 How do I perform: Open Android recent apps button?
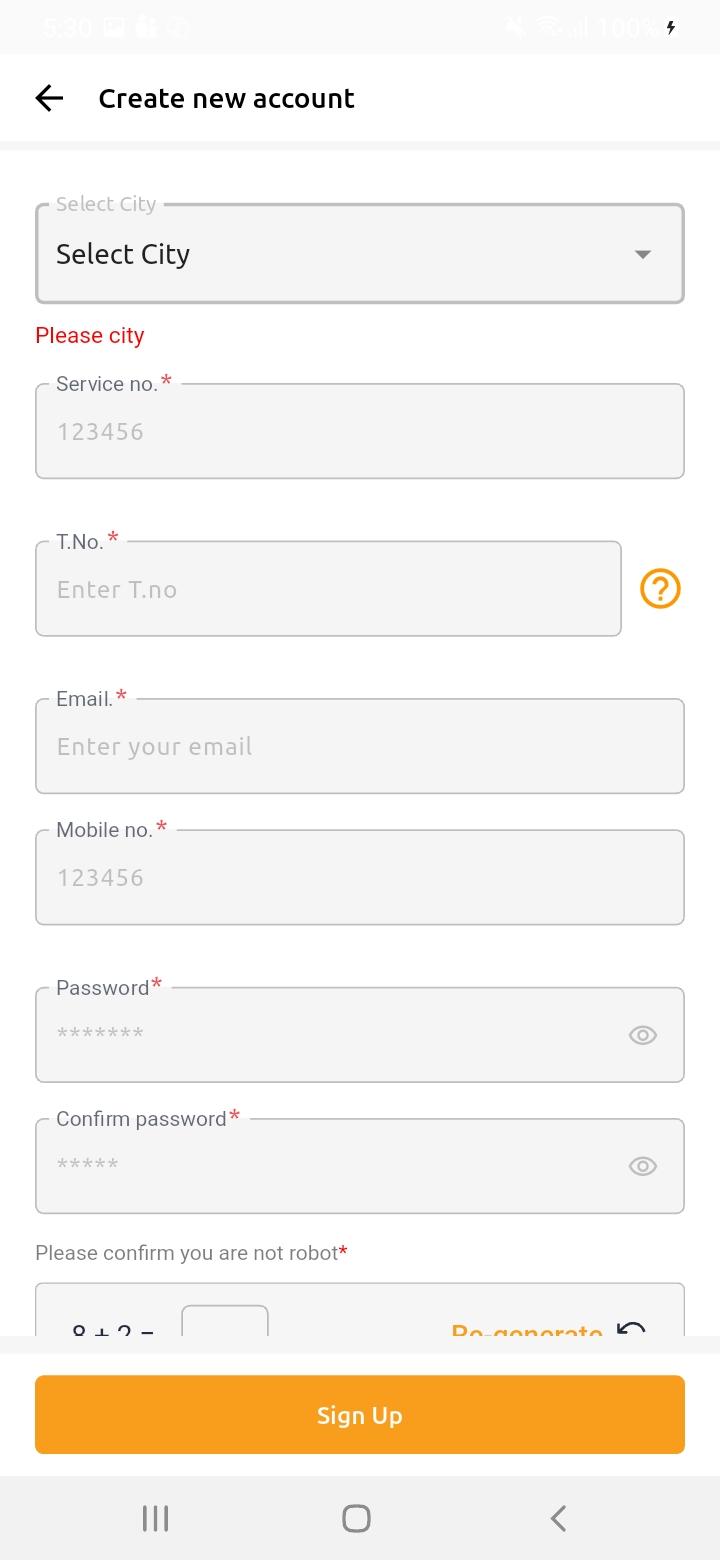(155, 1518)
